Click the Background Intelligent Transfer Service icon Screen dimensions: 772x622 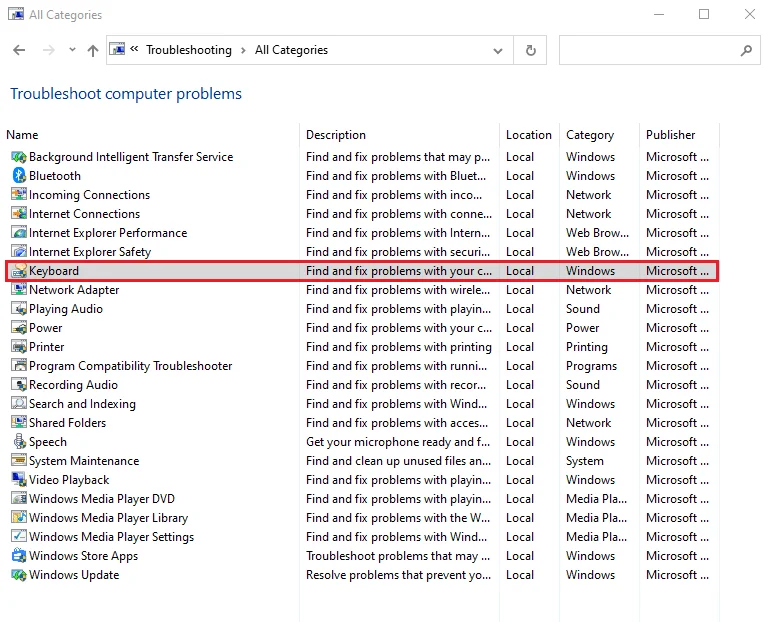click(19, 157)
